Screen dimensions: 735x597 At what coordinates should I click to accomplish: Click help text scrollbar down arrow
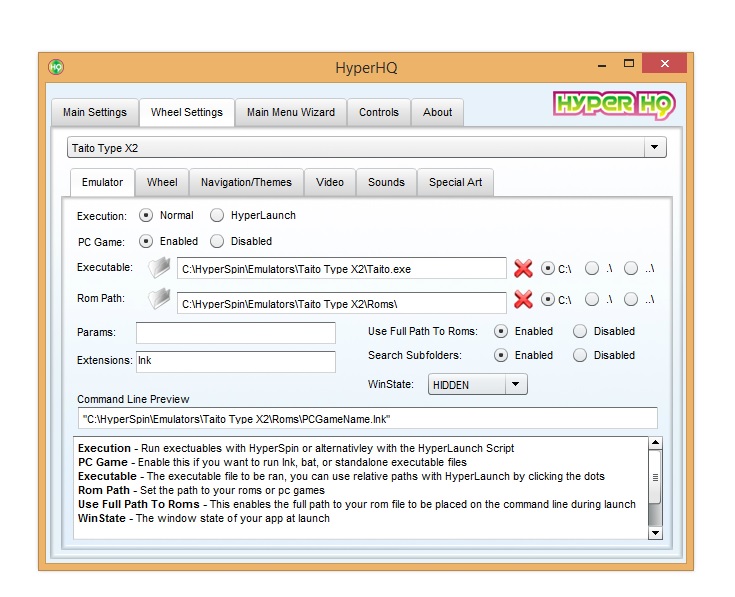655,533
